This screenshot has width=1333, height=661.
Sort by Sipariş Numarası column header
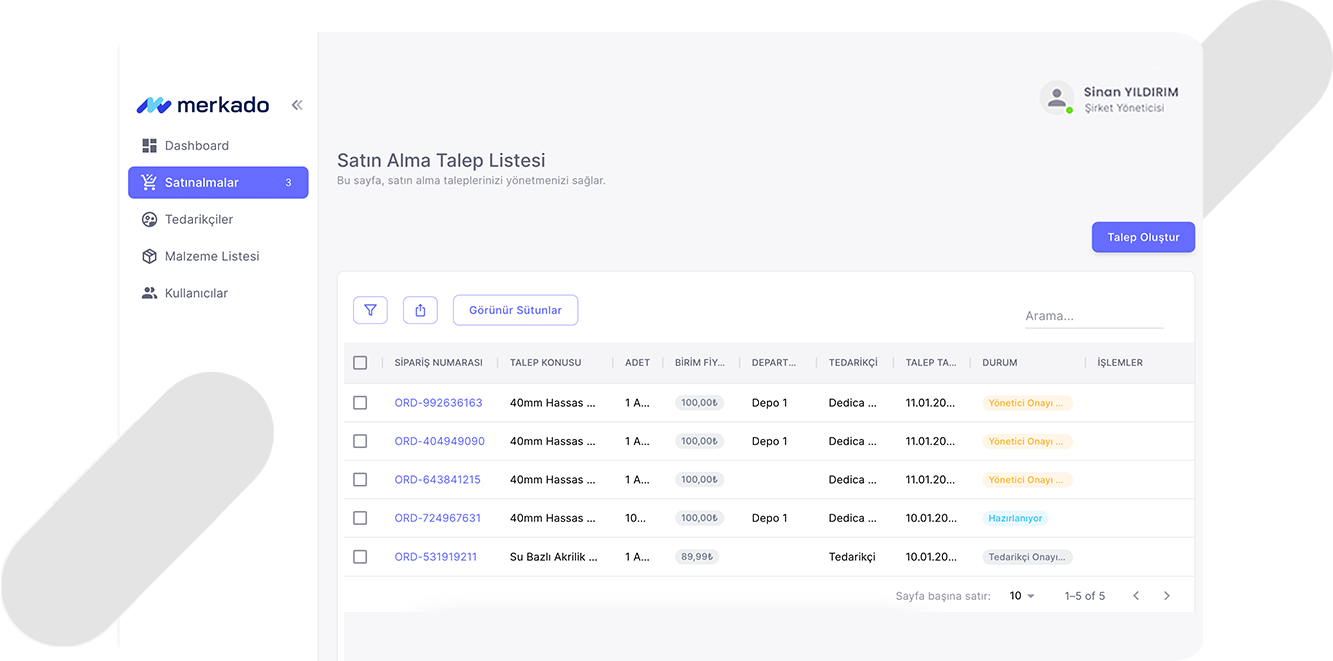click(438, 363)
